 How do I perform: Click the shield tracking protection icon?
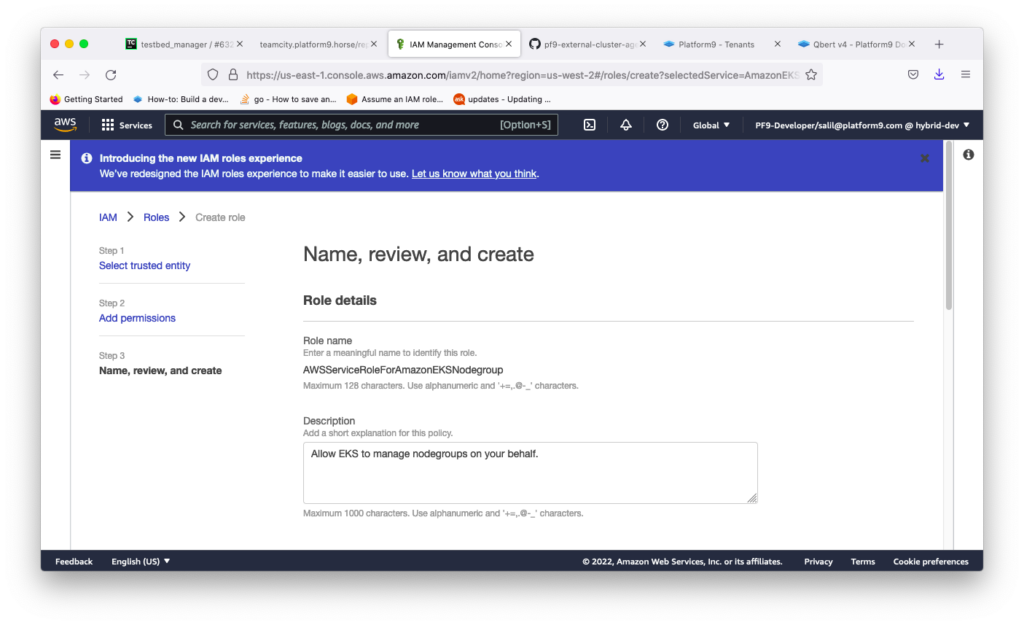point(213,75)
